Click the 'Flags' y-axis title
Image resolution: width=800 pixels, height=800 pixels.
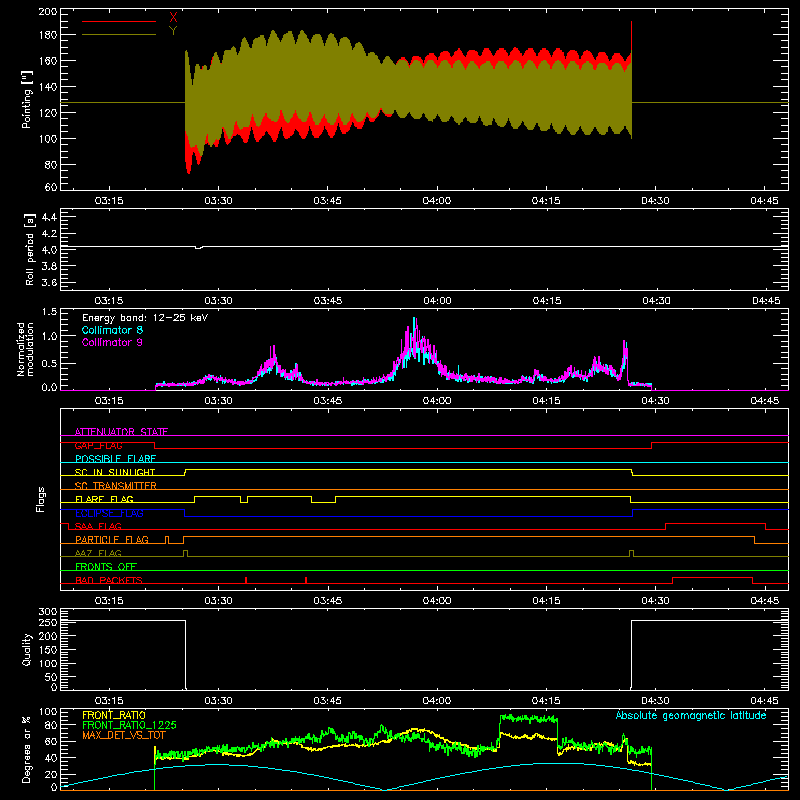point(41,499)
